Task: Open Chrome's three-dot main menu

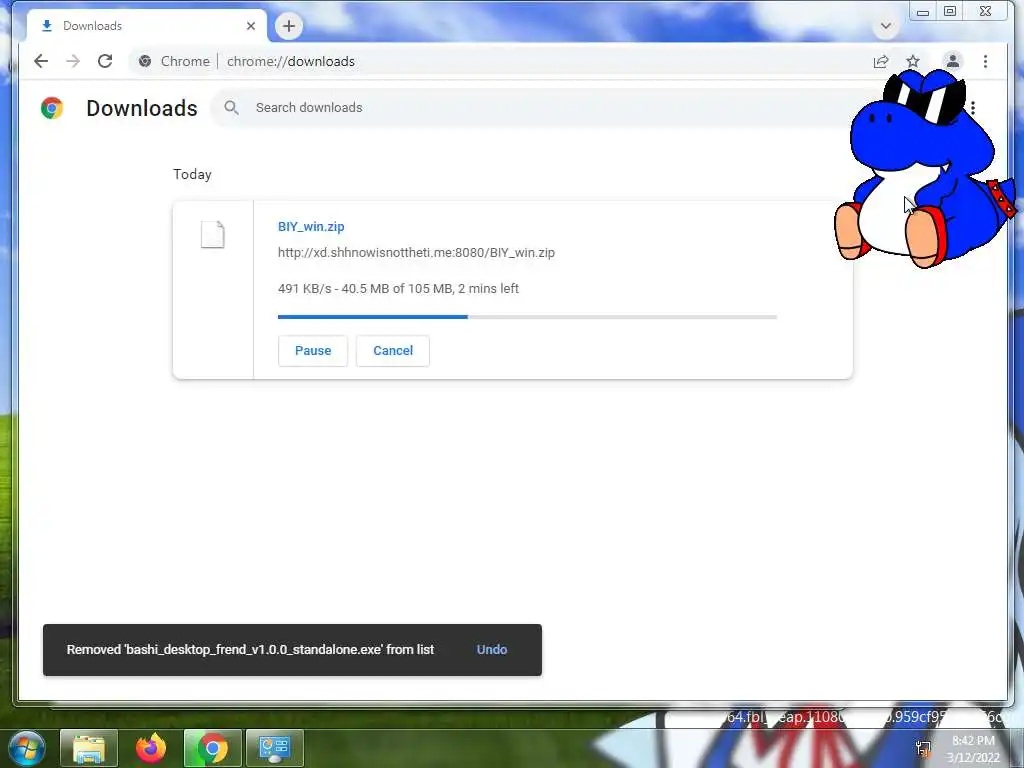Action: pos(985,61)
